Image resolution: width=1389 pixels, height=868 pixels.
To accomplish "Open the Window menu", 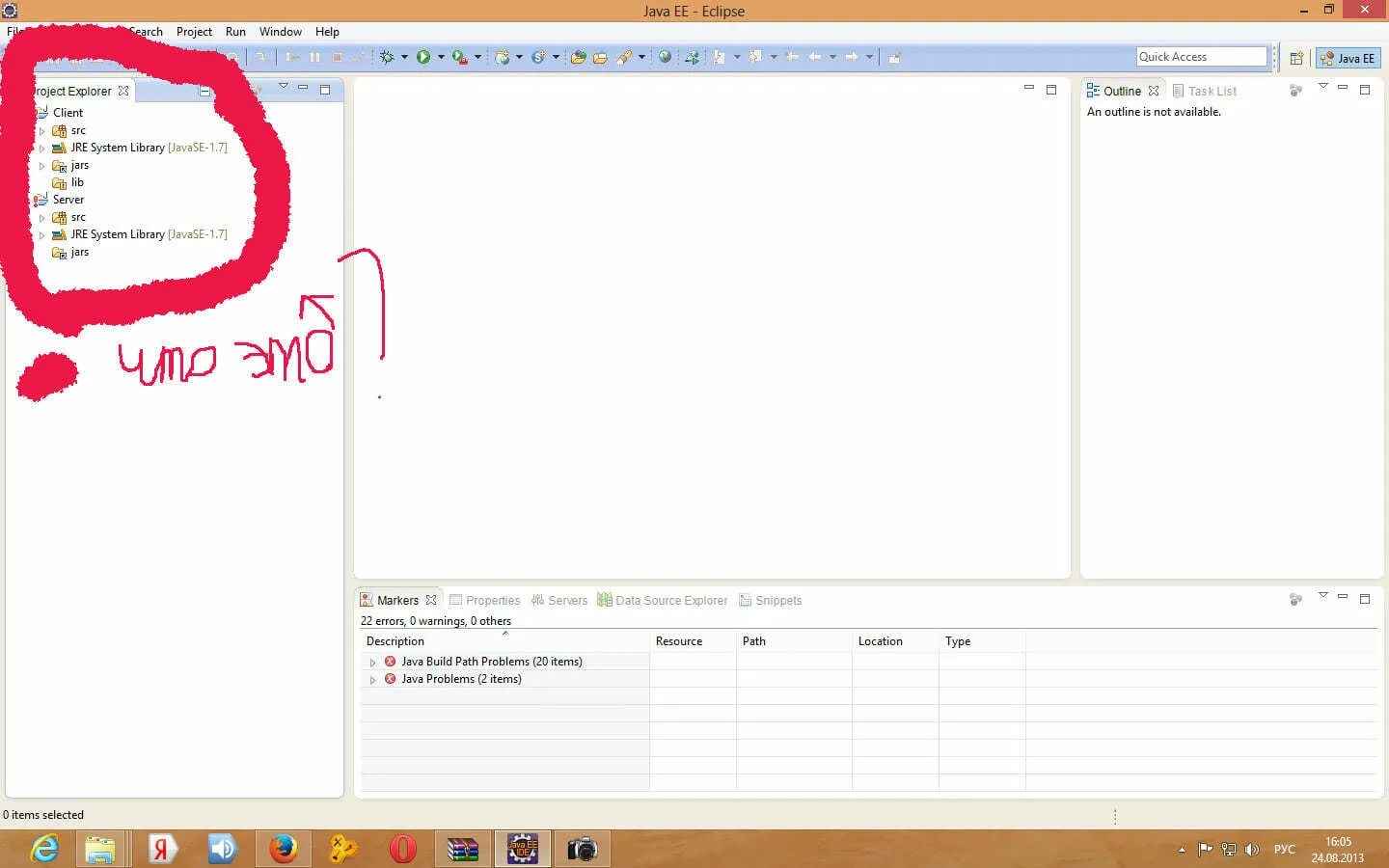I will [x=281, y=32].
